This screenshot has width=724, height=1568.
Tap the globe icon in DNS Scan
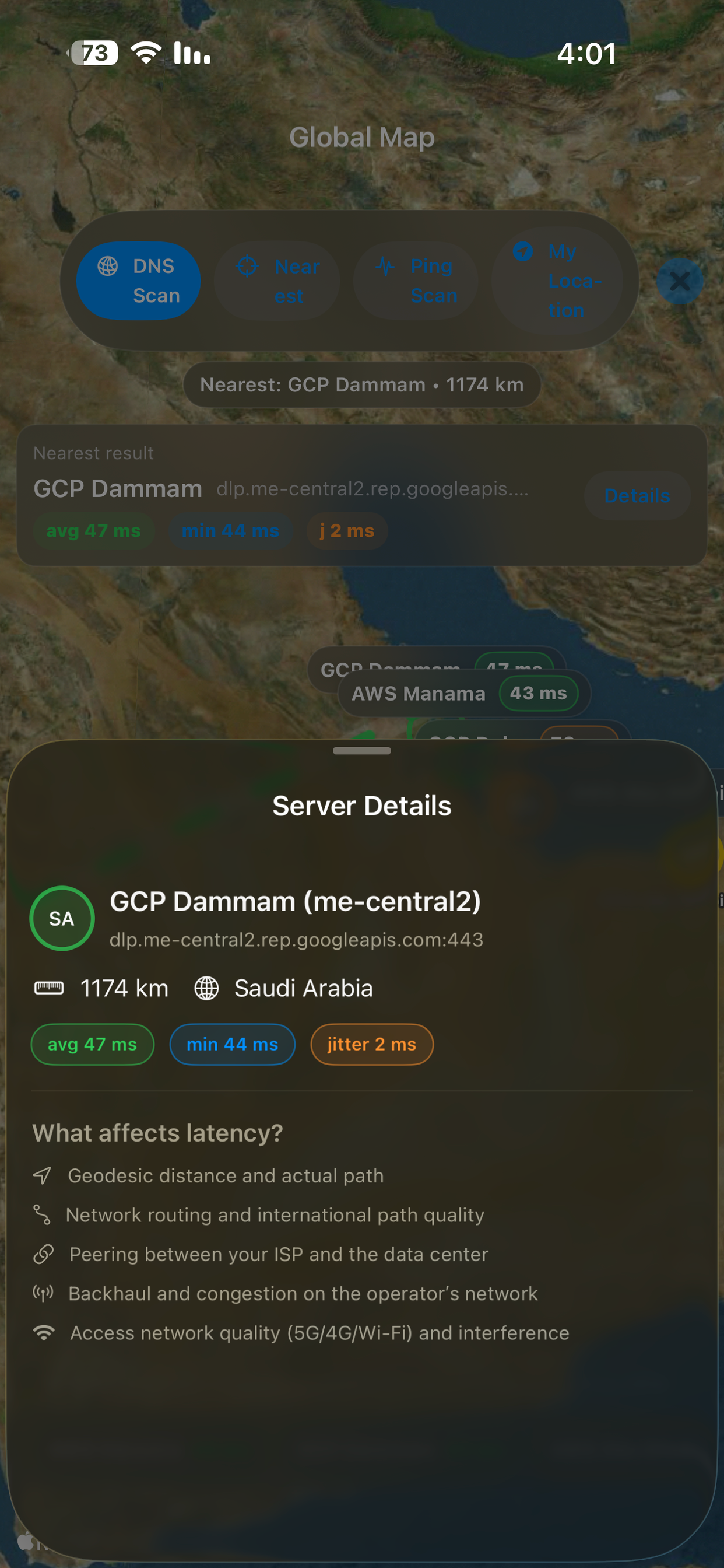point(108,266)
